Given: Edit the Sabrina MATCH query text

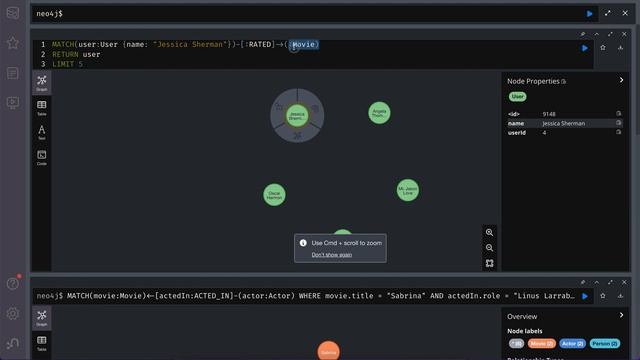Looking at the screenshot, I should [x=321, y=296].
